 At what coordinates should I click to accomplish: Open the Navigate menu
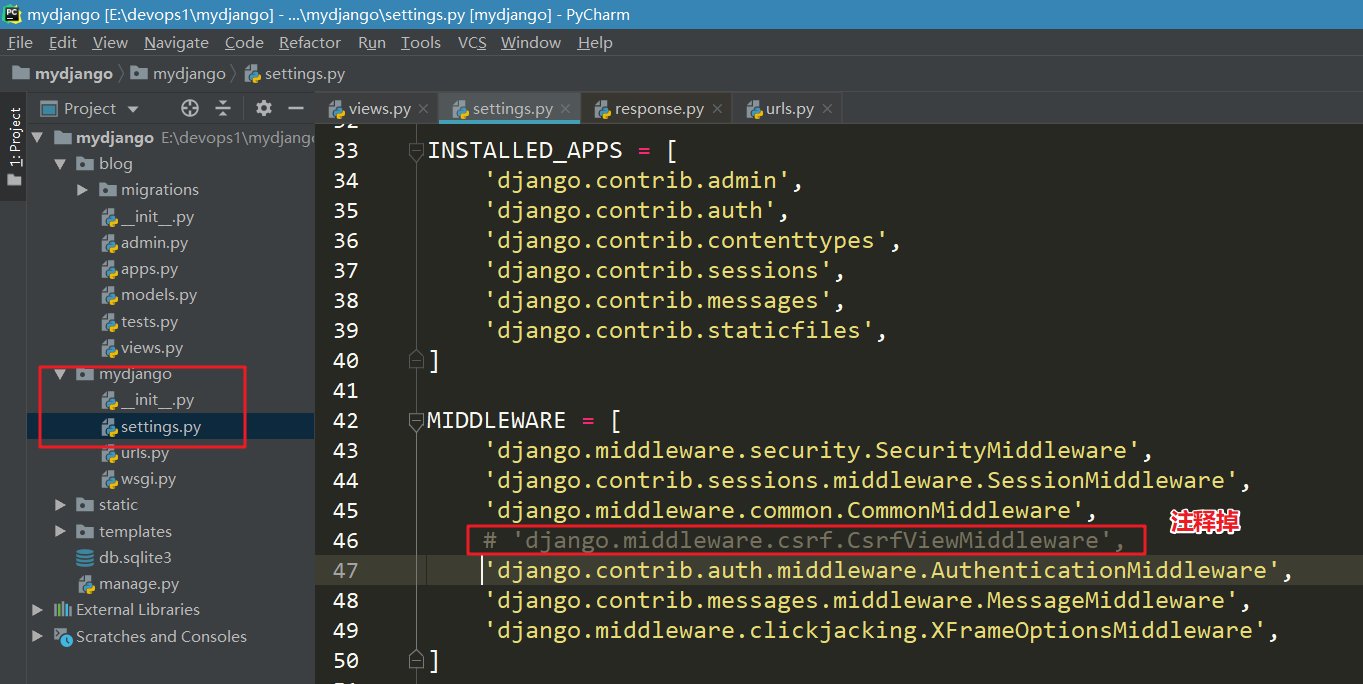[176, 42]
